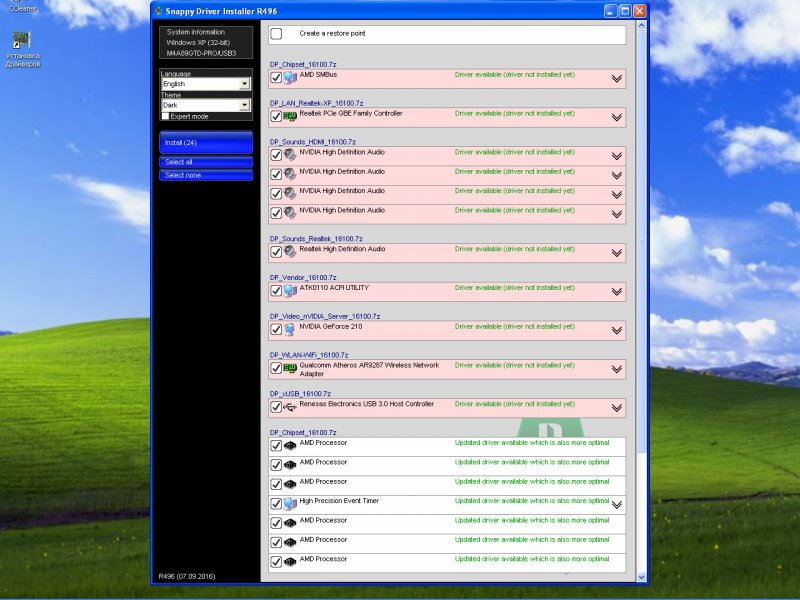Expand the High Precision Event Timer row
This screenshot has width=800, height=600.
tap(616, 505)
